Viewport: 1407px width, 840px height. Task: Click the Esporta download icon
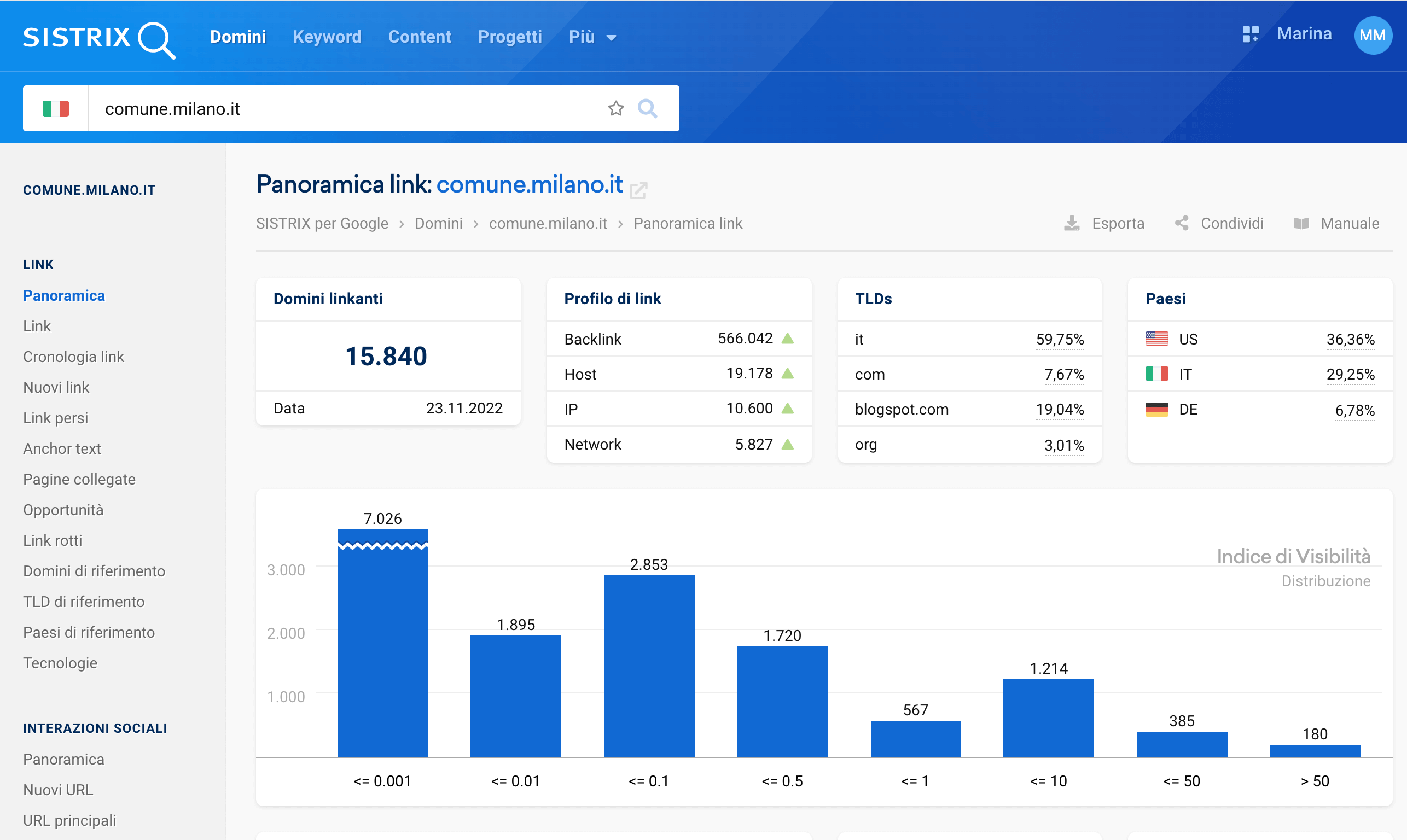click(1071, 224)
